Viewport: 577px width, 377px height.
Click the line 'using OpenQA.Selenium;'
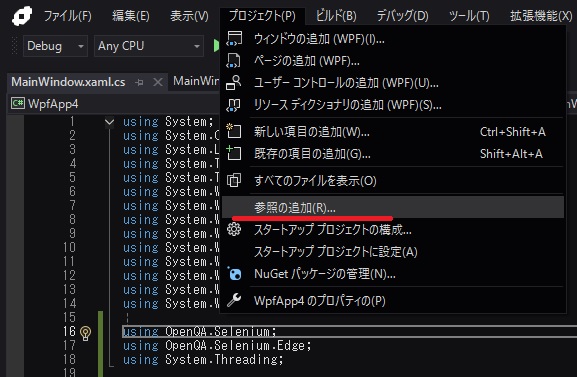point(199,332)
